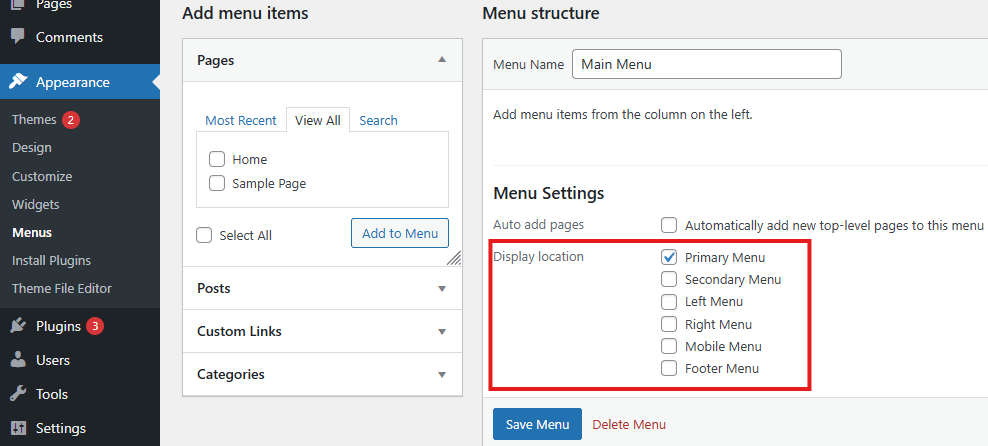Viewport: 988px width, 446px height.
Task: Tick the Select All checkbox
Action: [204, 236]
